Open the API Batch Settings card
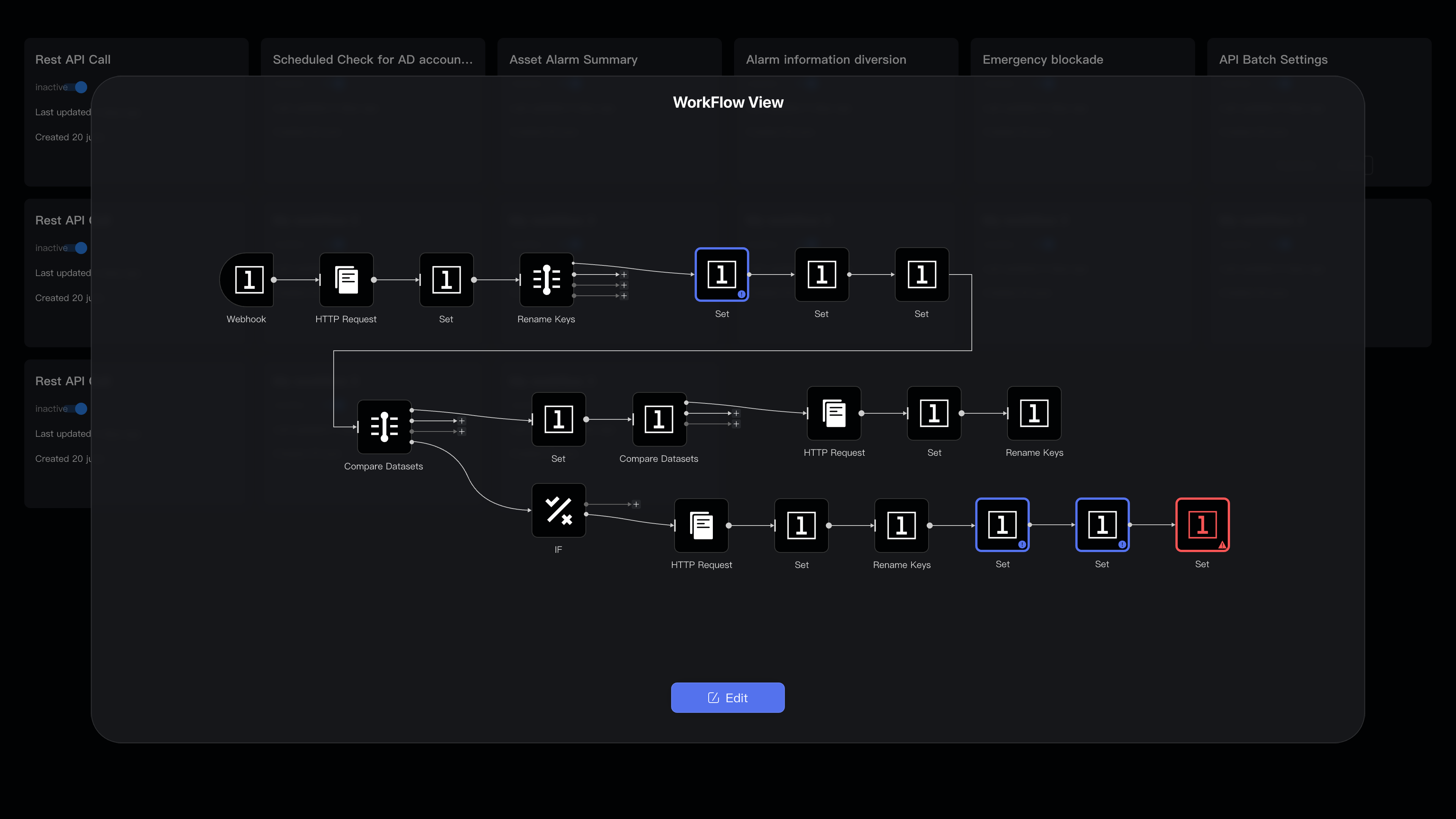Image resolution: width=1456 pixels, height=819 pixels. click(x=1273, y=60)
